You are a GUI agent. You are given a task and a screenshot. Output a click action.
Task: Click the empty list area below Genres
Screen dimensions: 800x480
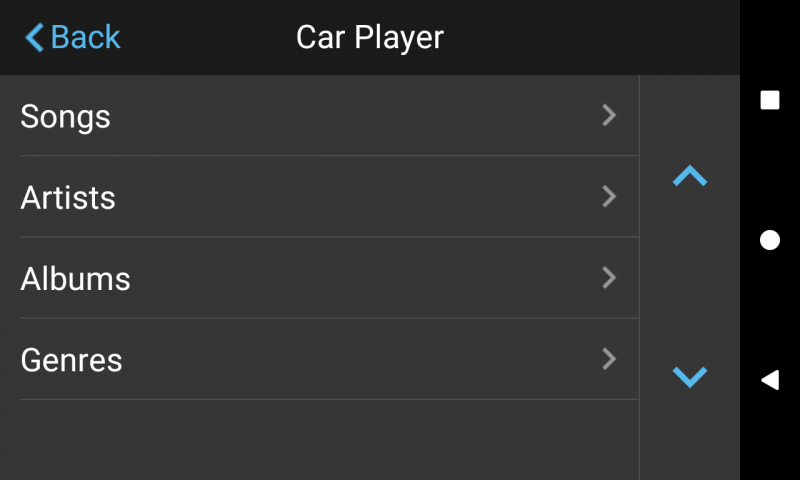330,440
